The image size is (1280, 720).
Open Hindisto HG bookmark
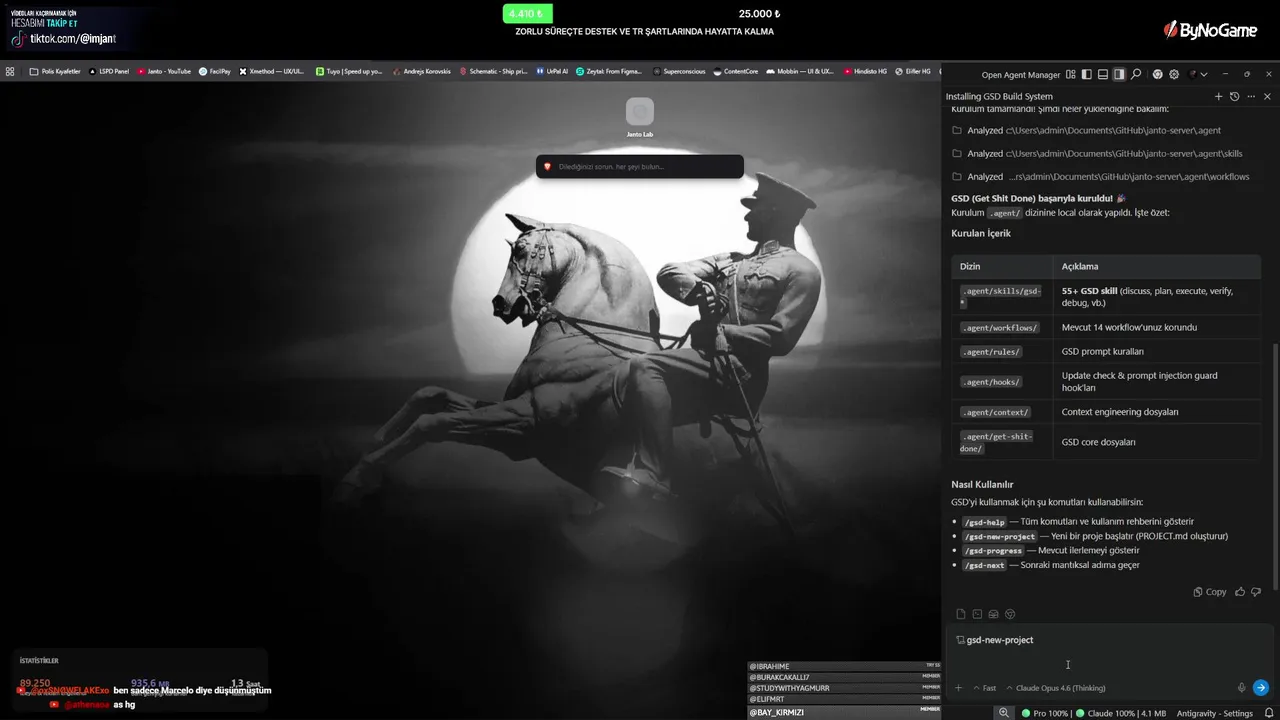click(x=865, y=72)
